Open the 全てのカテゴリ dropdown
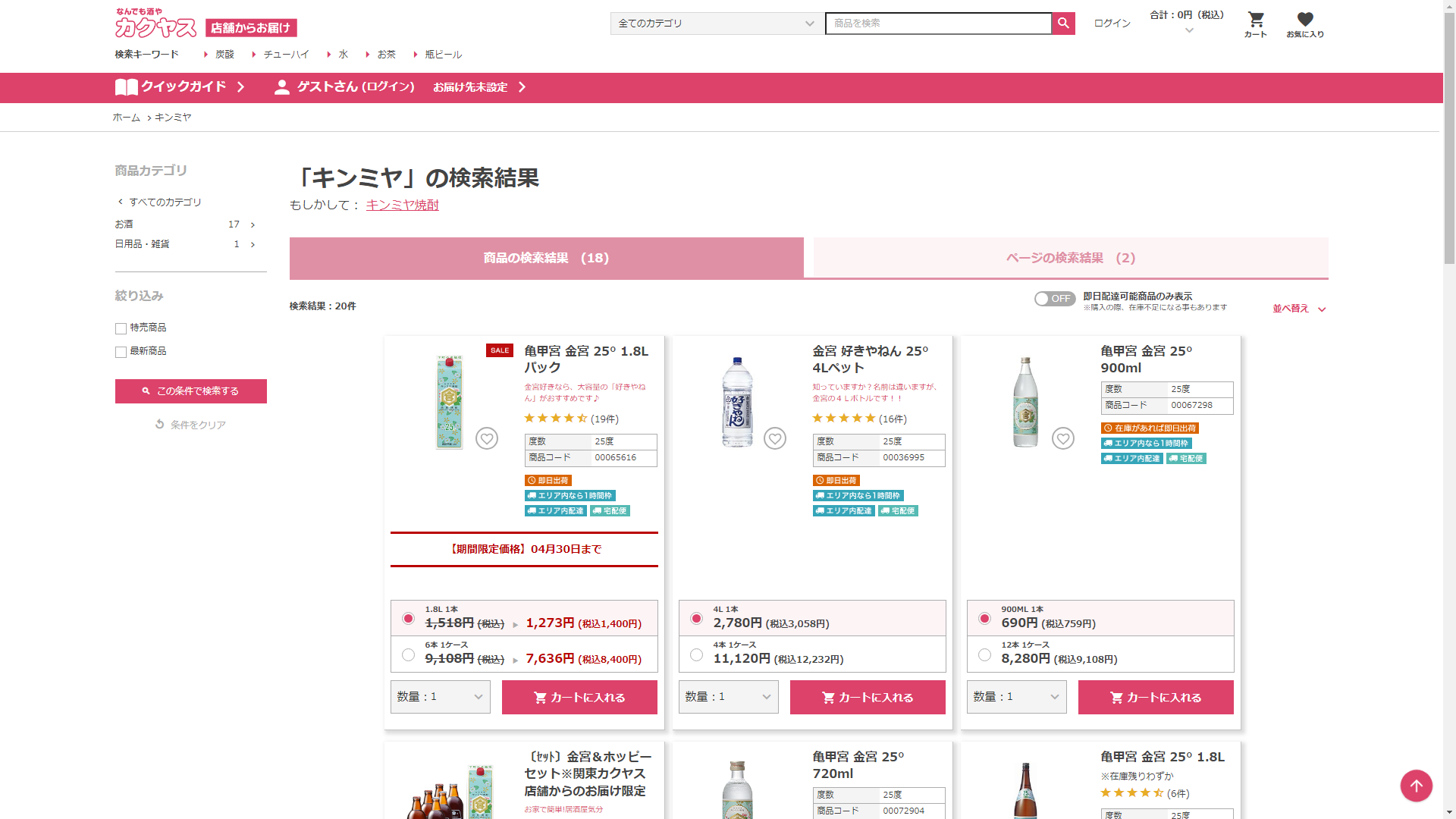 [x=717, y=24]
